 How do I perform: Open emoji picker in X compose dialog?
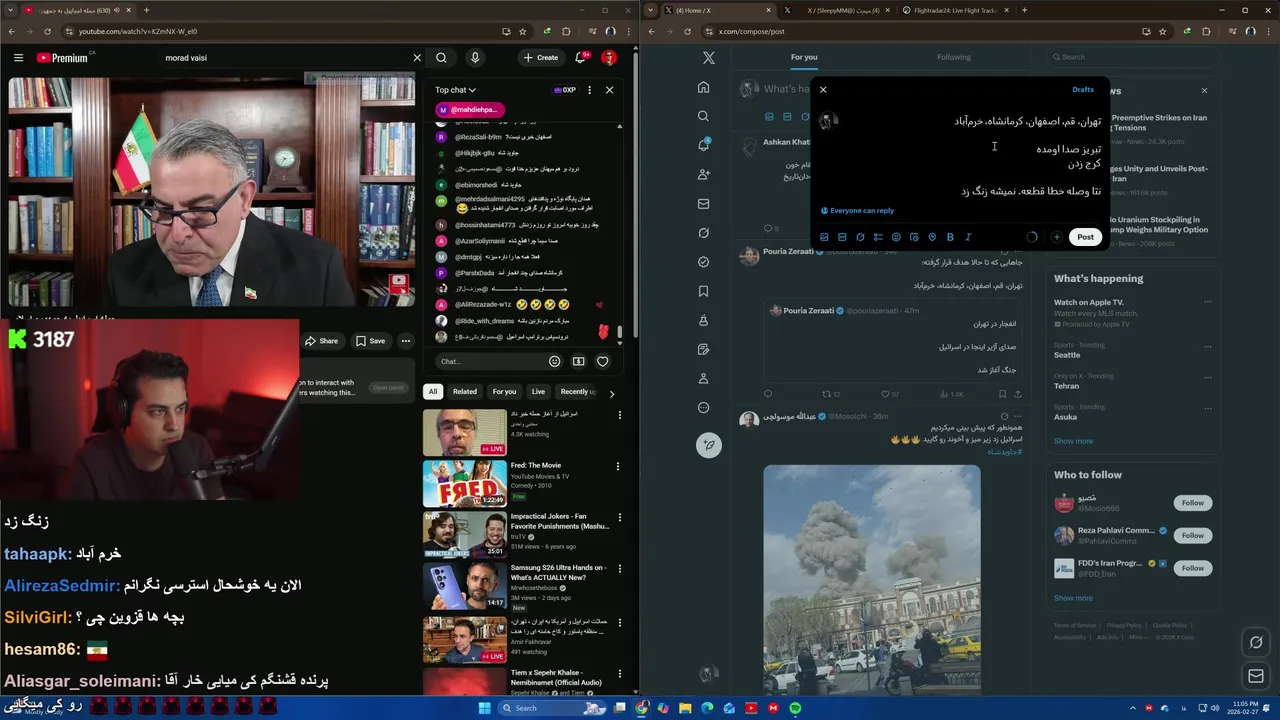(896, 237)
